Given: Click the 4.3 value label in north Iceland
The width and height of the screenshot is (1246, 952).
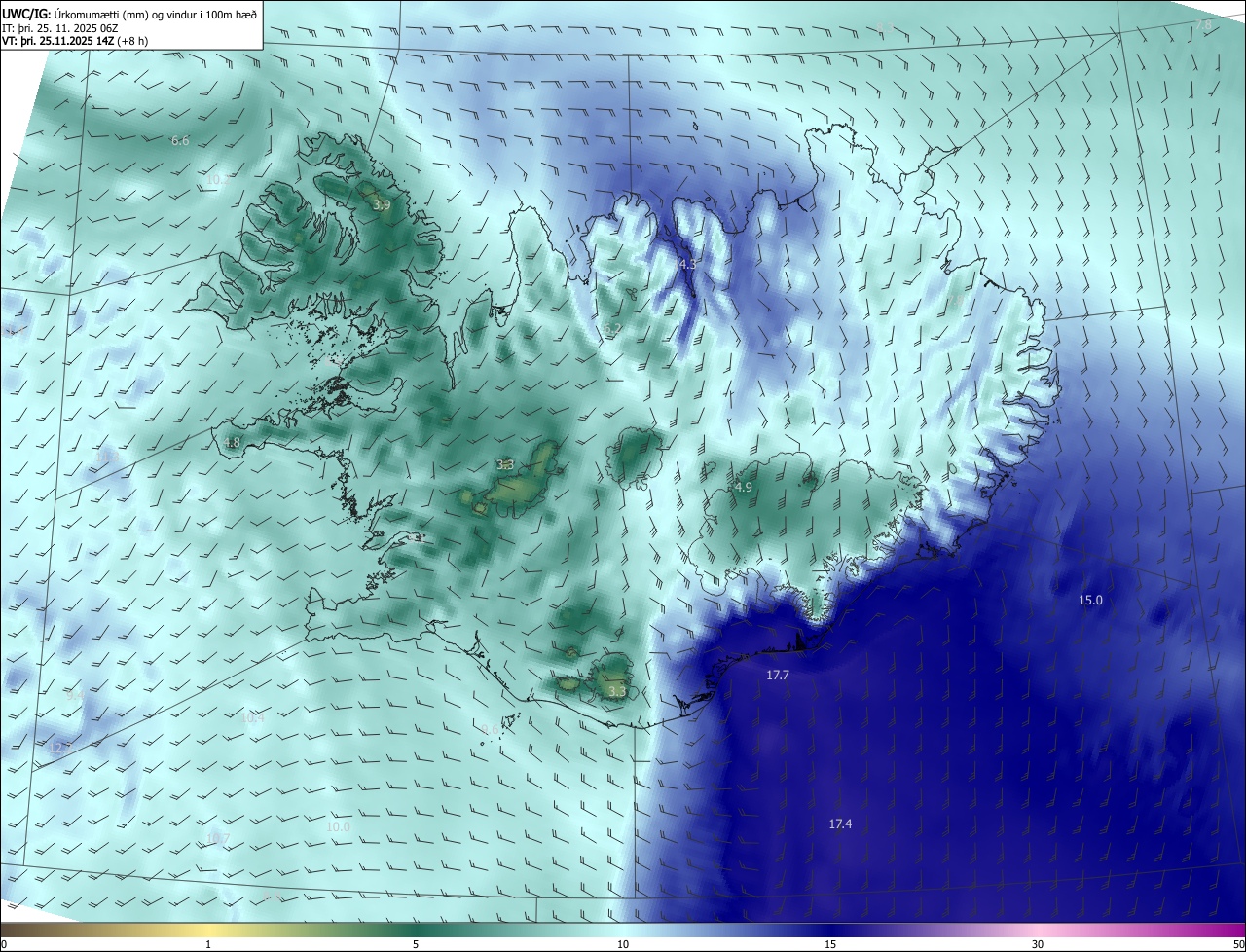Looking at the screenshot, I should pyautogui.click(x=687, y=264).
